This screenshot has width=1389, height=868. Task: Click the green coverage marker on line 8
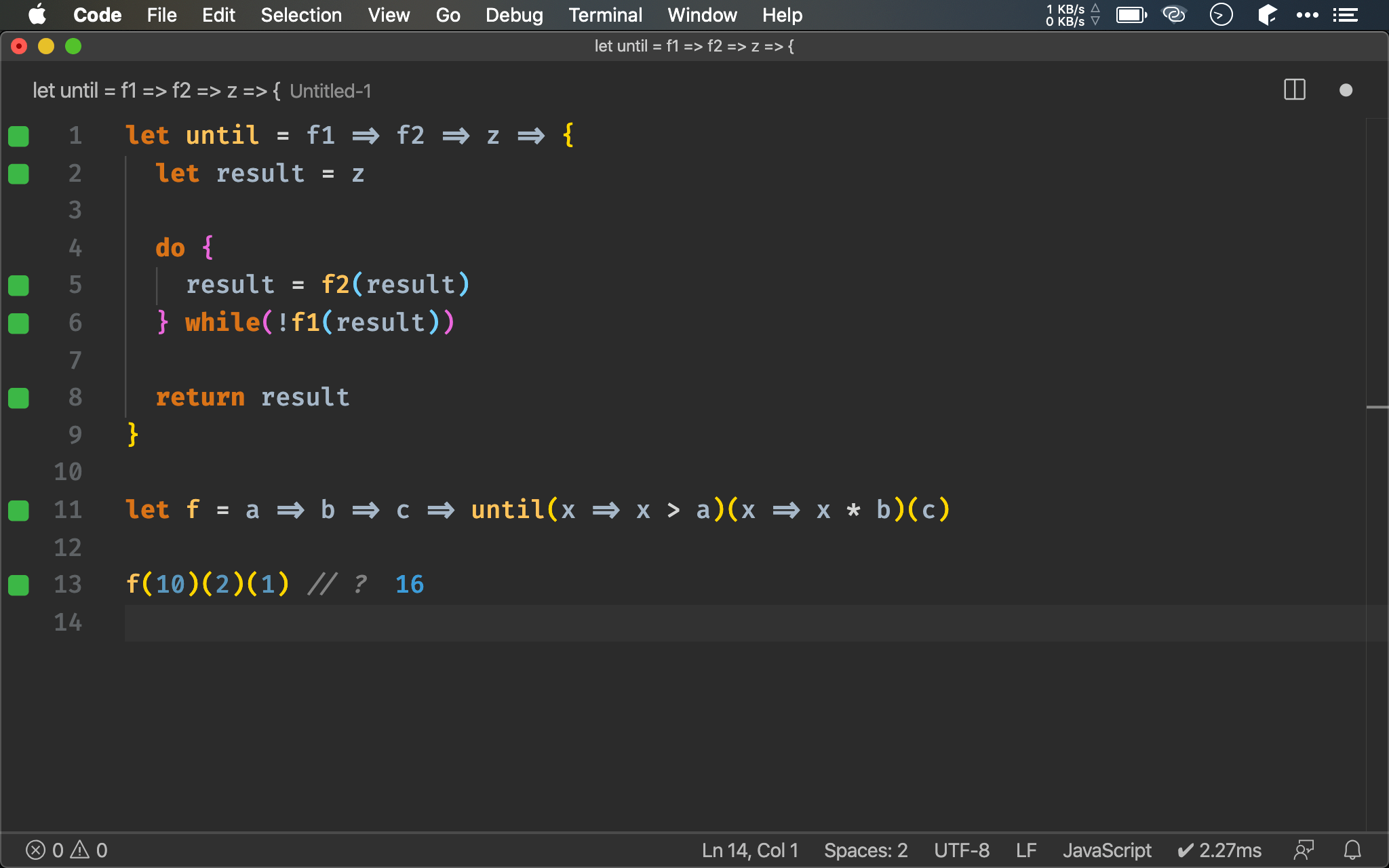[x=18, y=398]
